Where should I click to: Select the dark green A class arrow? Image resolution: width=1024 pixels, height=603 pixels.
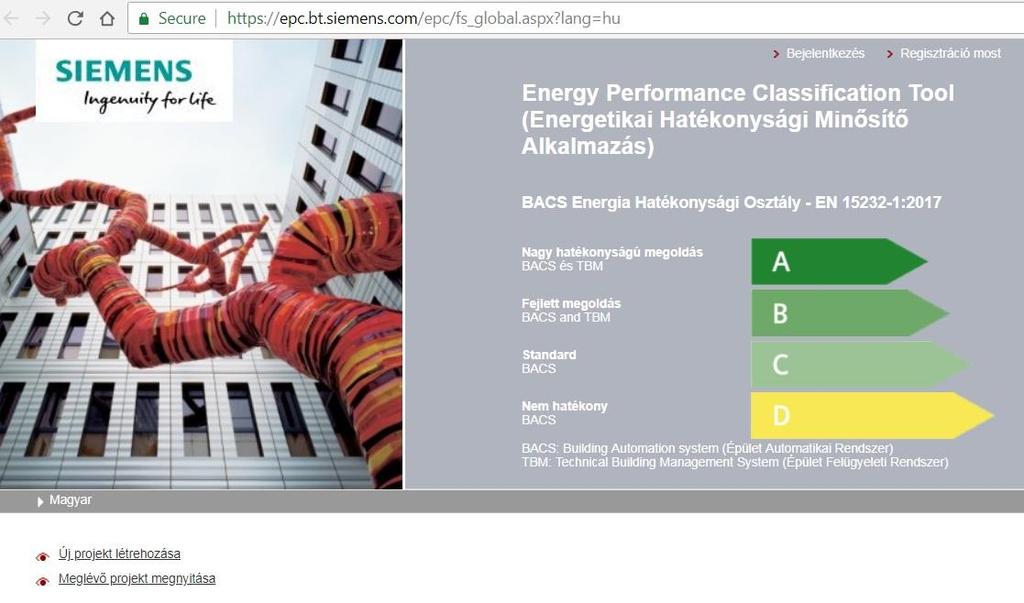point(839,261)
